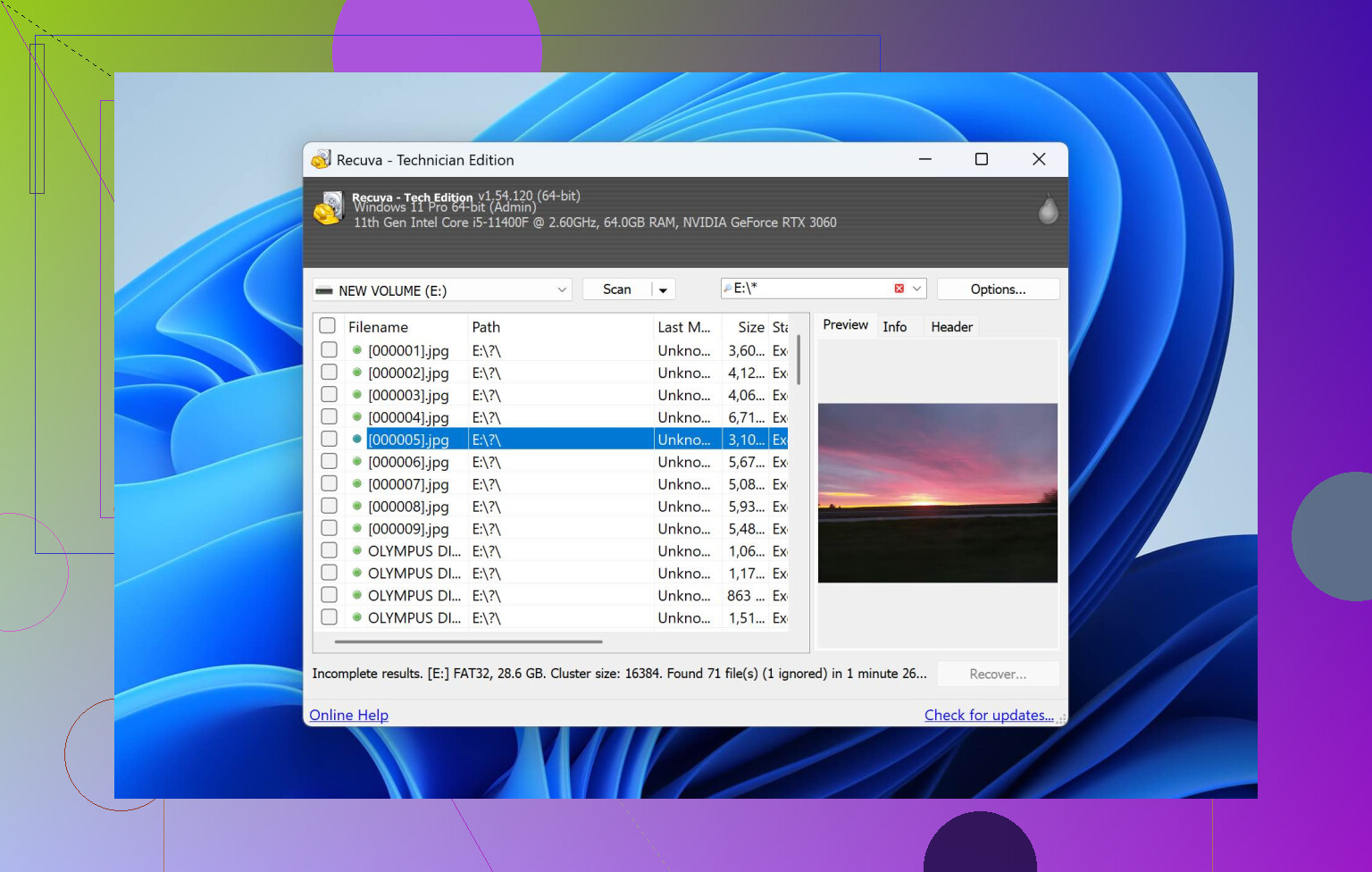Click the Recuva title bar app icon
Image resolution: width=1372 pixels, height=872 pixels.
(321, 160)
